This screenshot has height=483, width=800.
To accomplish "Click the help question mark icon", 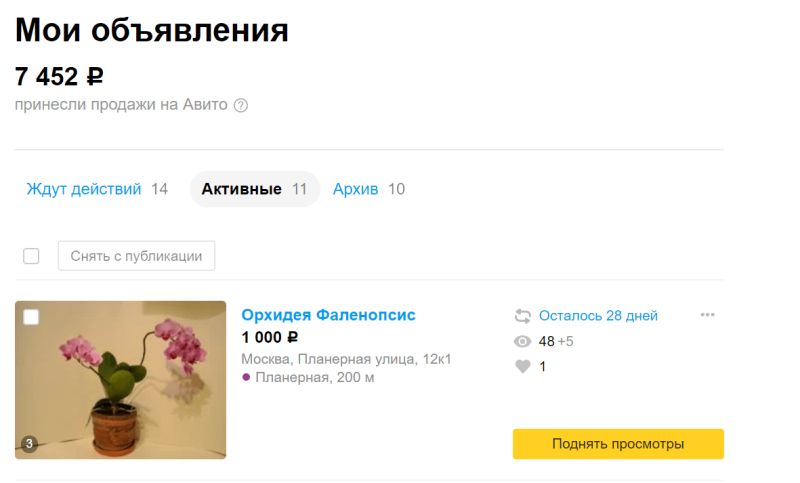I will pyautogui.click(x=241, y=106).
